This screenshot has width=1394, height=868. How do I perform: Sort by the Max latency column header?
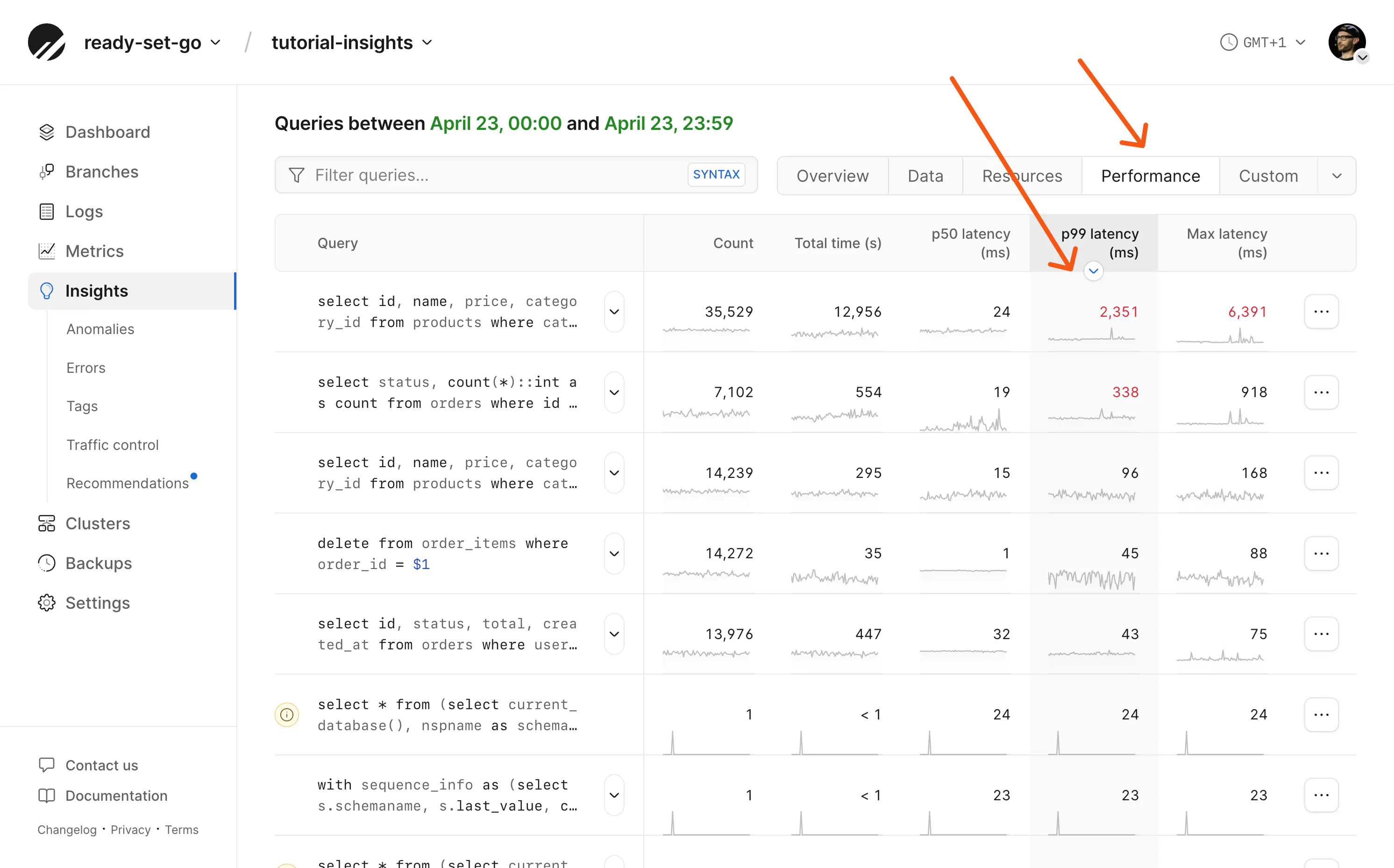click(1226, 243)
